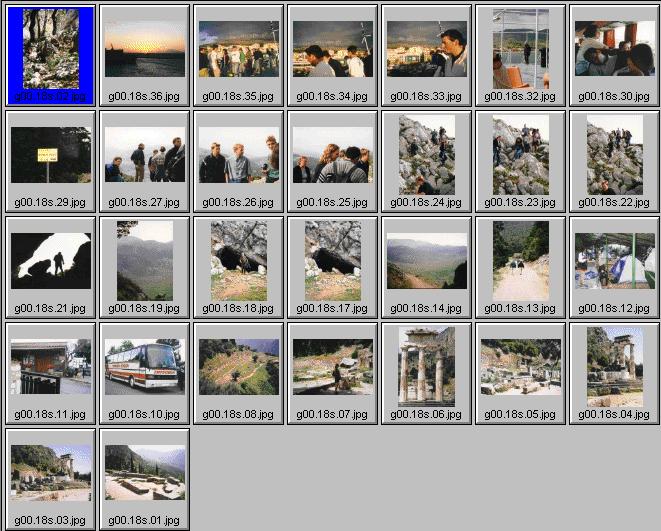Open the tour bus thumbnail g00.18s.10.jpg
The height and width of the screenshot is (531, 661).
point(145,367)
